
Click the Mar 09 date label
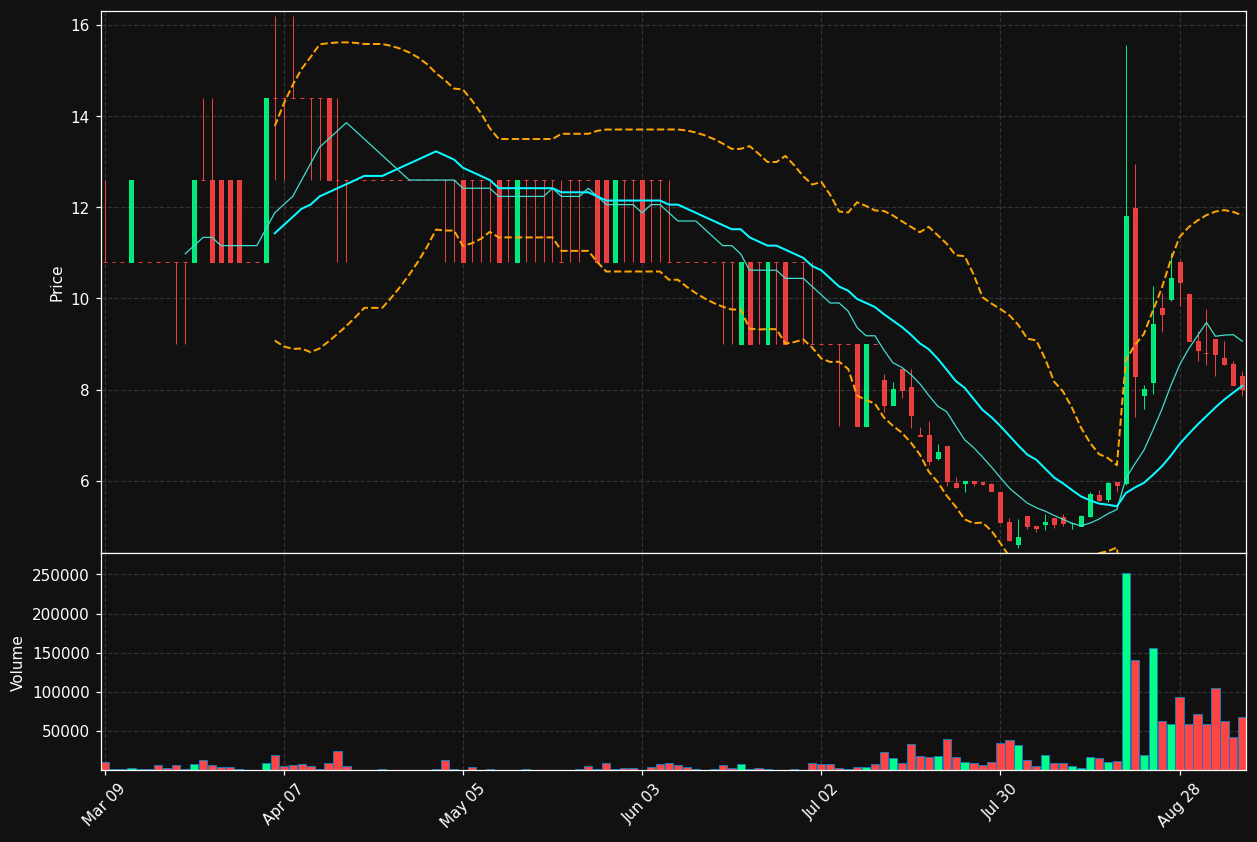pos(103,803)
